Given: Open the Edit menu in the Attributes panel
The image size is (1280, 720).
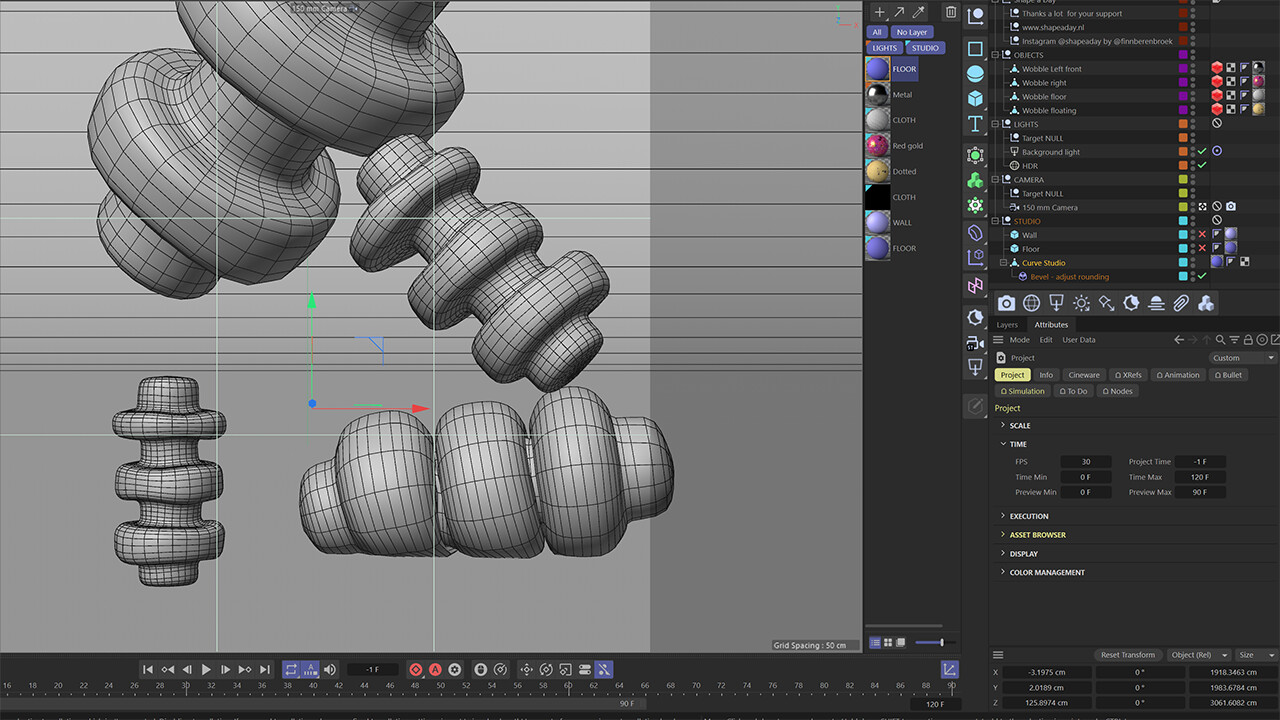Looking at the screenshot, I should (x=1046, y=340).
